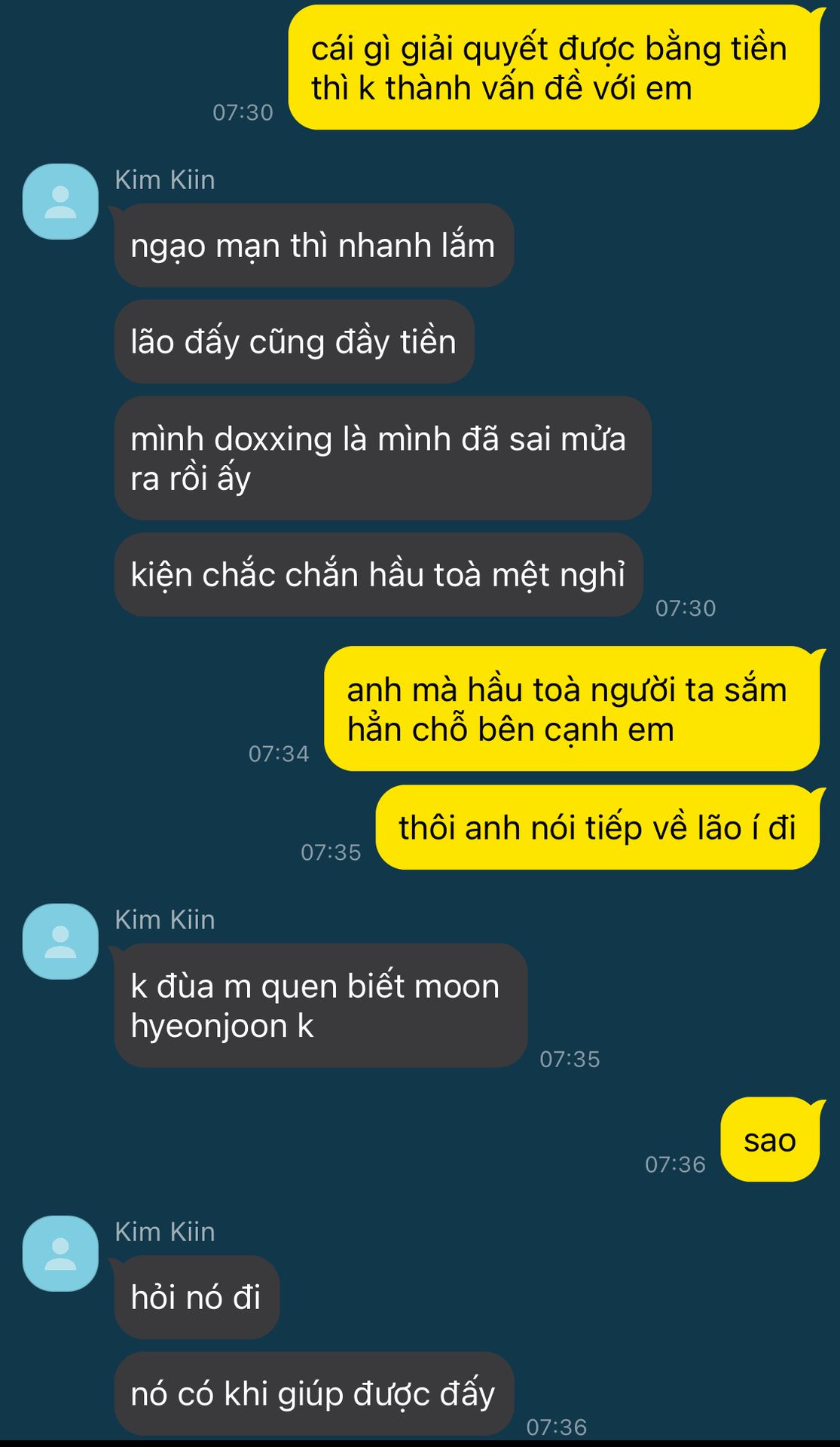This screenshot has height=1447, width=840.
Task: Select the 'mình doxxing là mình' message
Action: pos(383,458)
